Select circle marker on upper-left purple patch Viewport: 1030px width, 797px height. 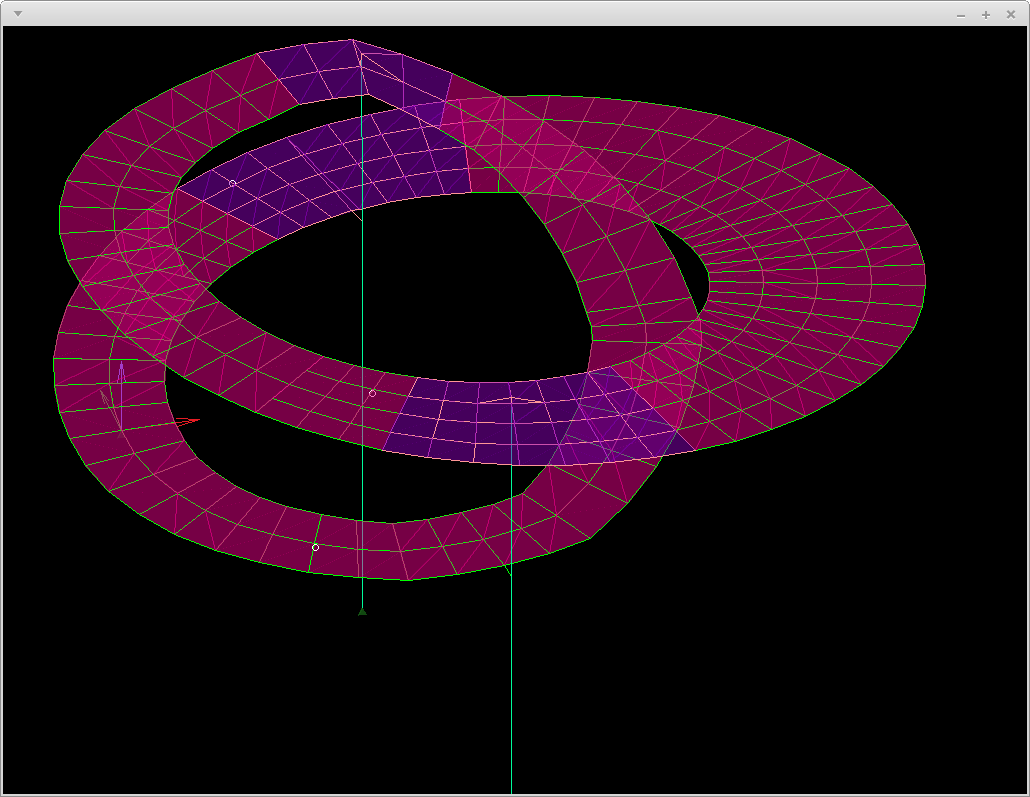(233, 183)
